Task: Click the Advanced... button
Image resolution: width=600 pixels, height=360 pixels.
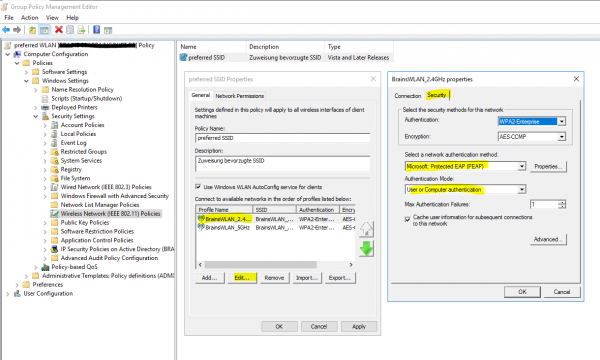Action: [548, 239]
